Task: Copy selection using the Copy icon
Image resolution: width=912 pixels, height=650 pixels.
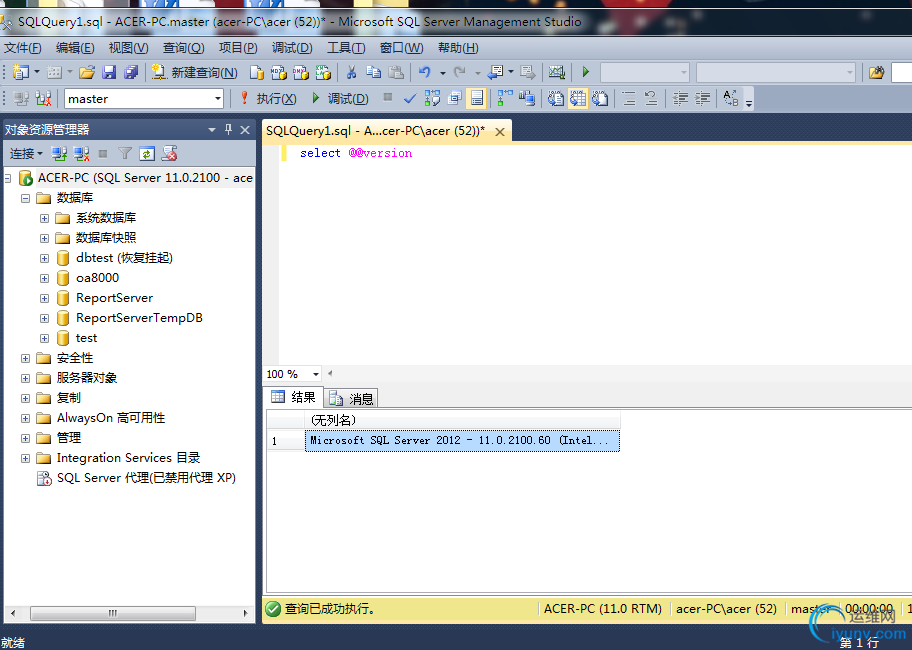Action: click(373, 72)
